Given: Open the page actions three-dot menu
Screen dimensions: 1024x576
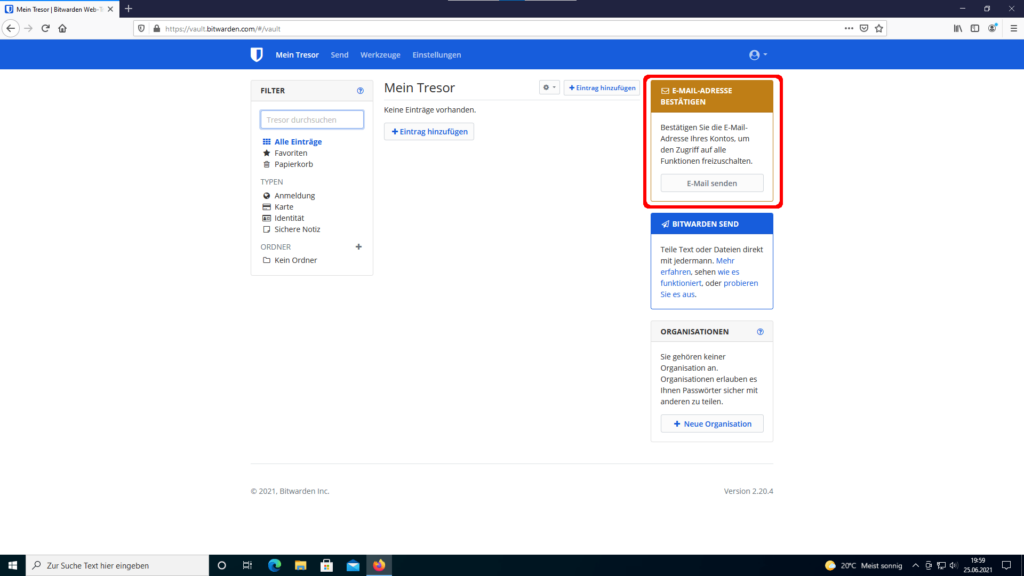Looking at the screenshot, I should click(848, 29).
